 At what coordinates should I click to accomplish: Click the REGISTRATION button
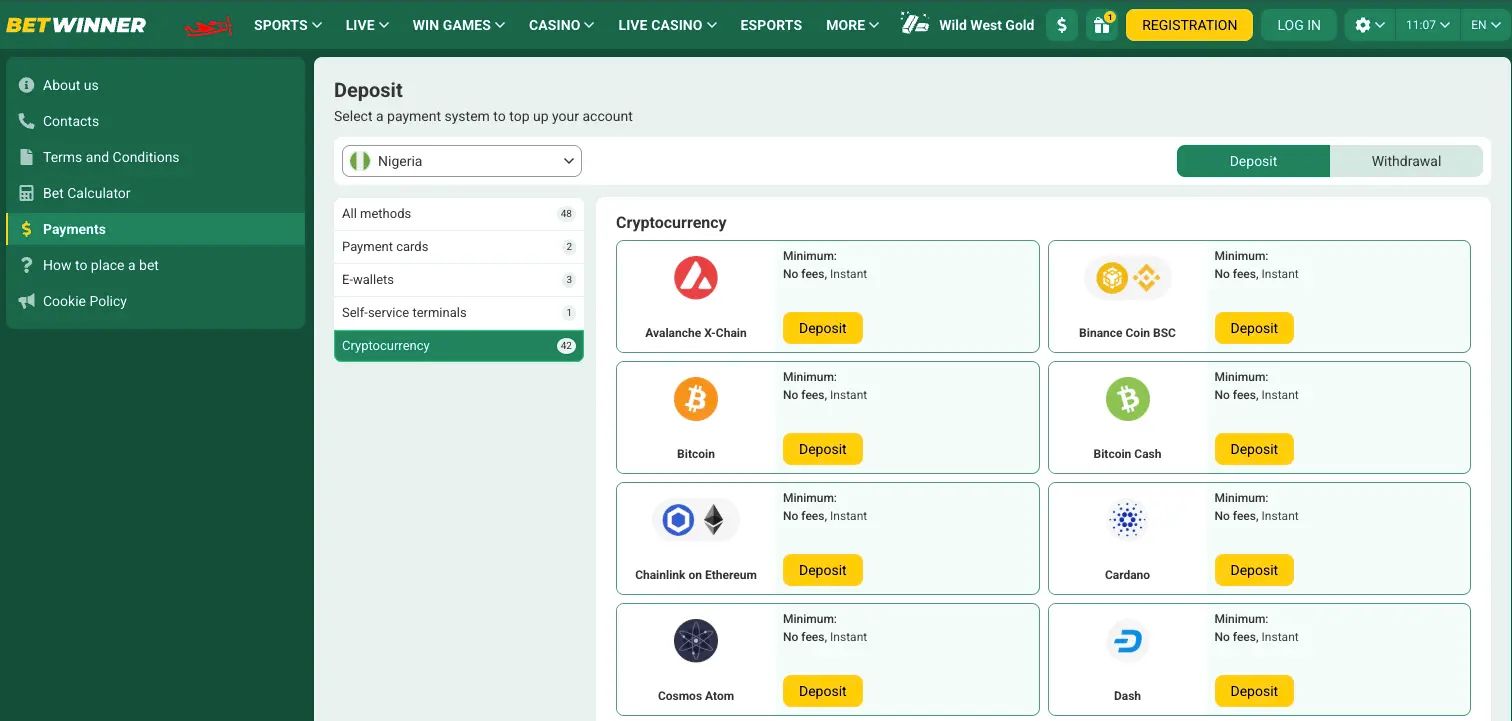[1189, 25]
